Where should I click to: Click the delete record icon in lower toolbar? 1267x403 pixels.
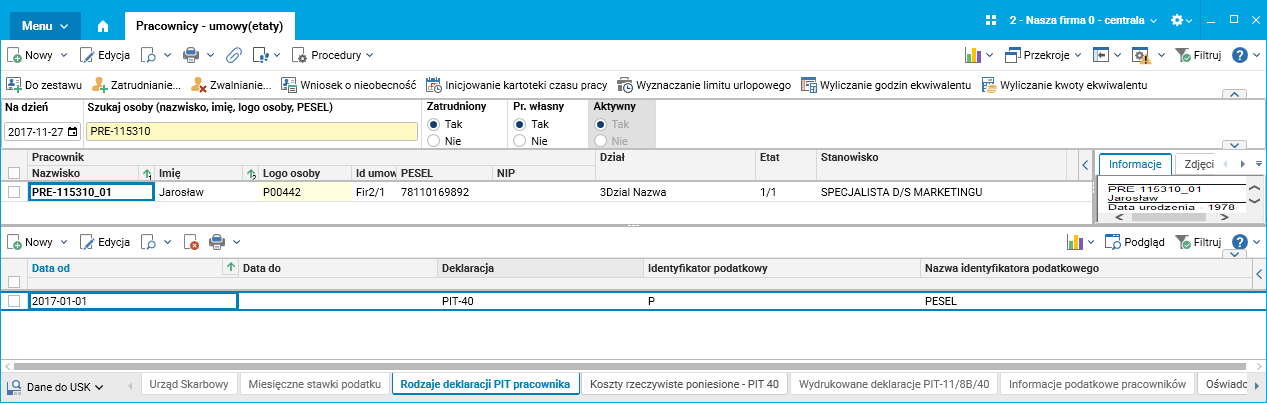(192, 242)
